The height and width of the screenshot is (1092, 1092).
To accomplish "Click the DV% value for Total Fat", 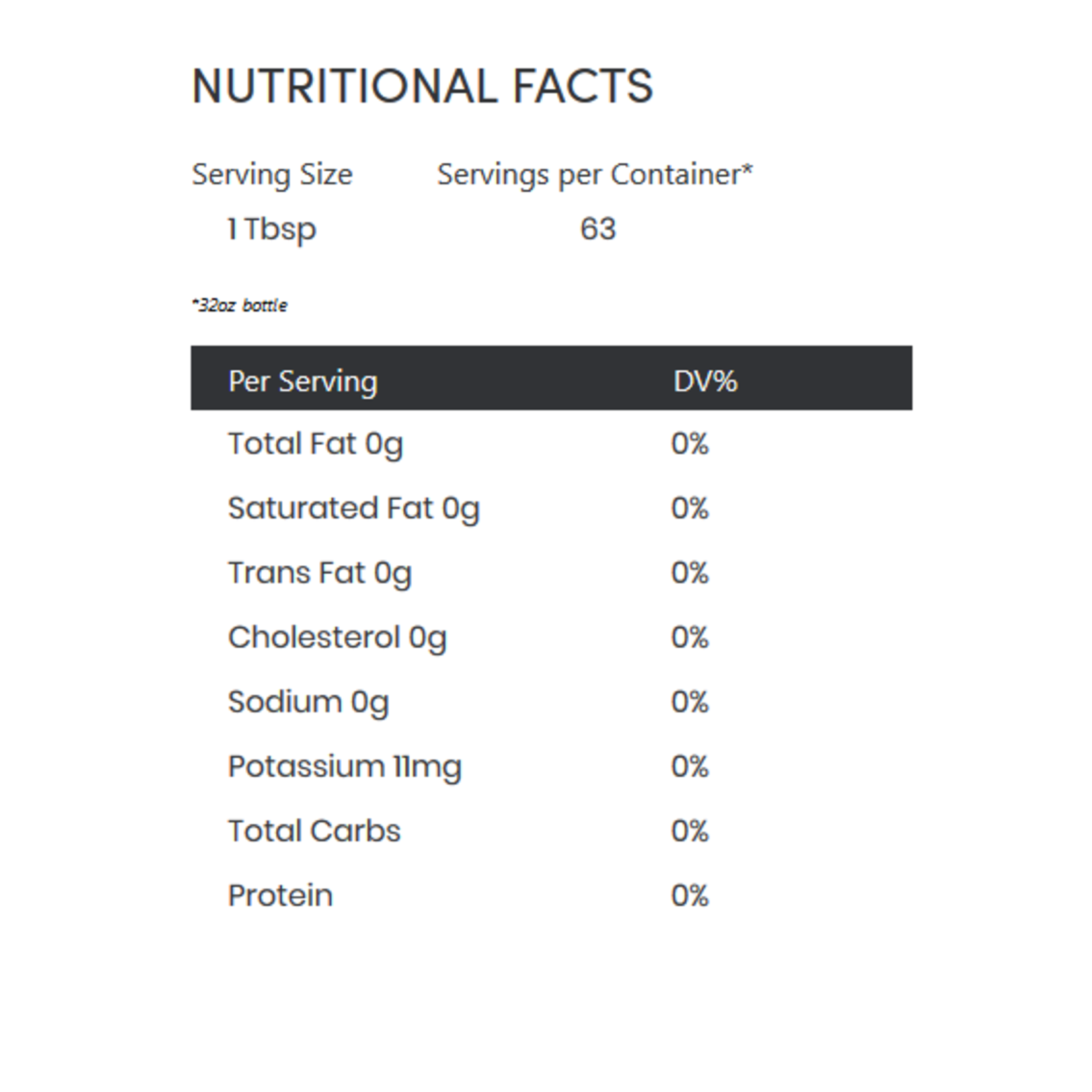I will (x=689, y=444).
